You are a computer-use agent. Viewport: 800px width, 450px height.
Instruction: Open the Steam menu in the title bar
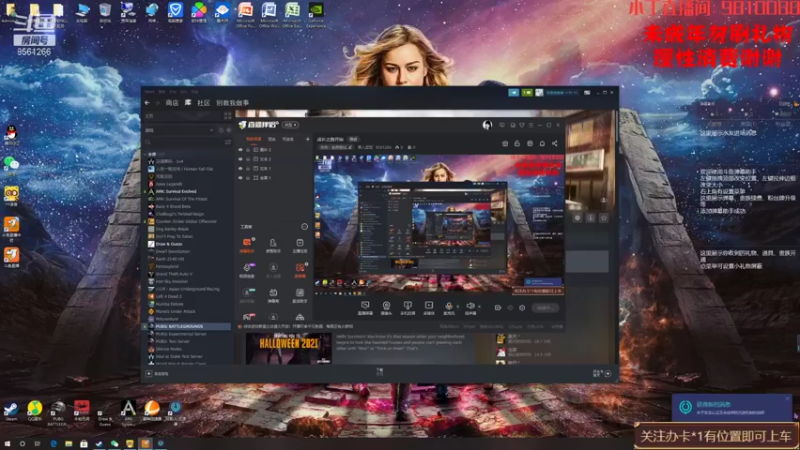(x=149, y=92)
